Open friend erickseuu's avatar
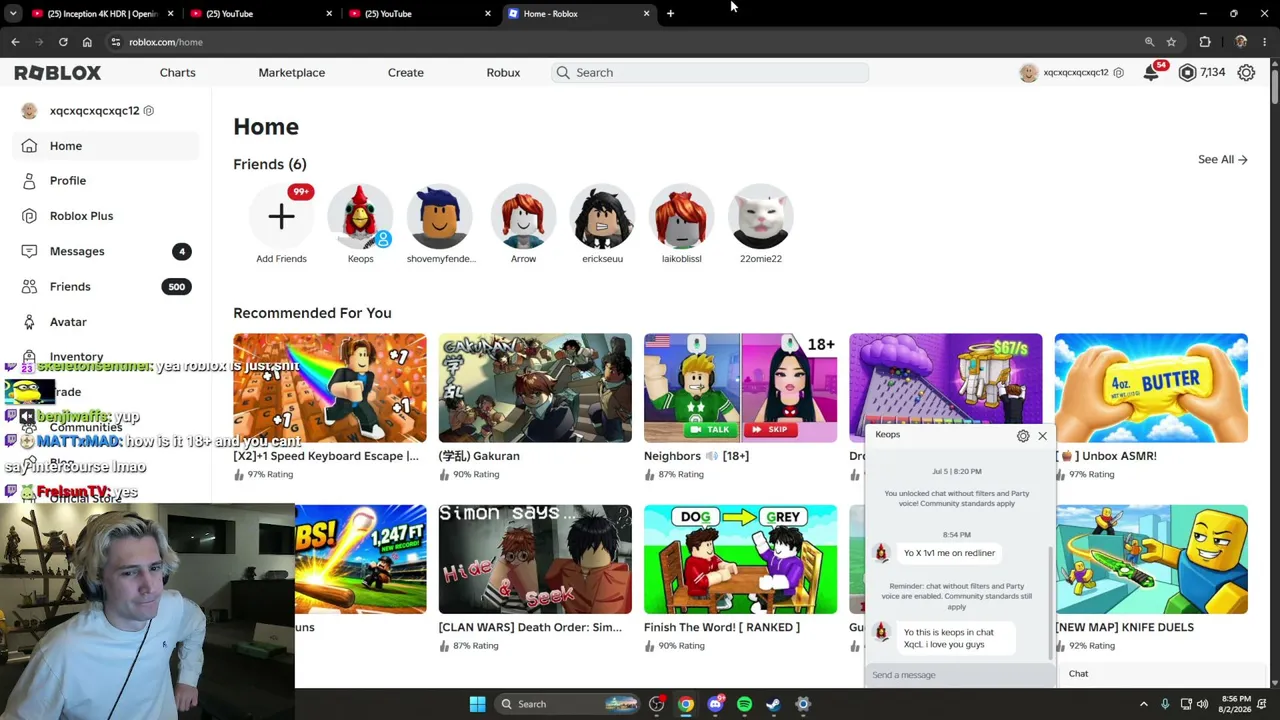 tap(602, 216)
